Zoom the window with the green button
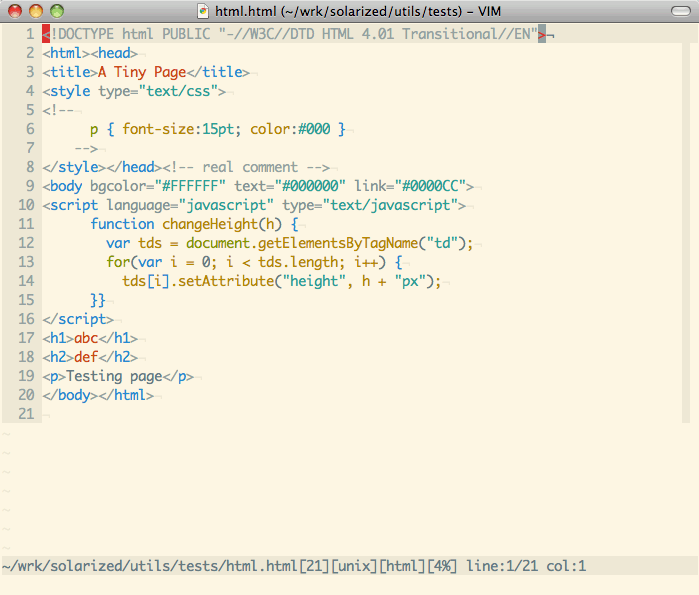The height and width of the screenshot is (595, 699). 56,11
